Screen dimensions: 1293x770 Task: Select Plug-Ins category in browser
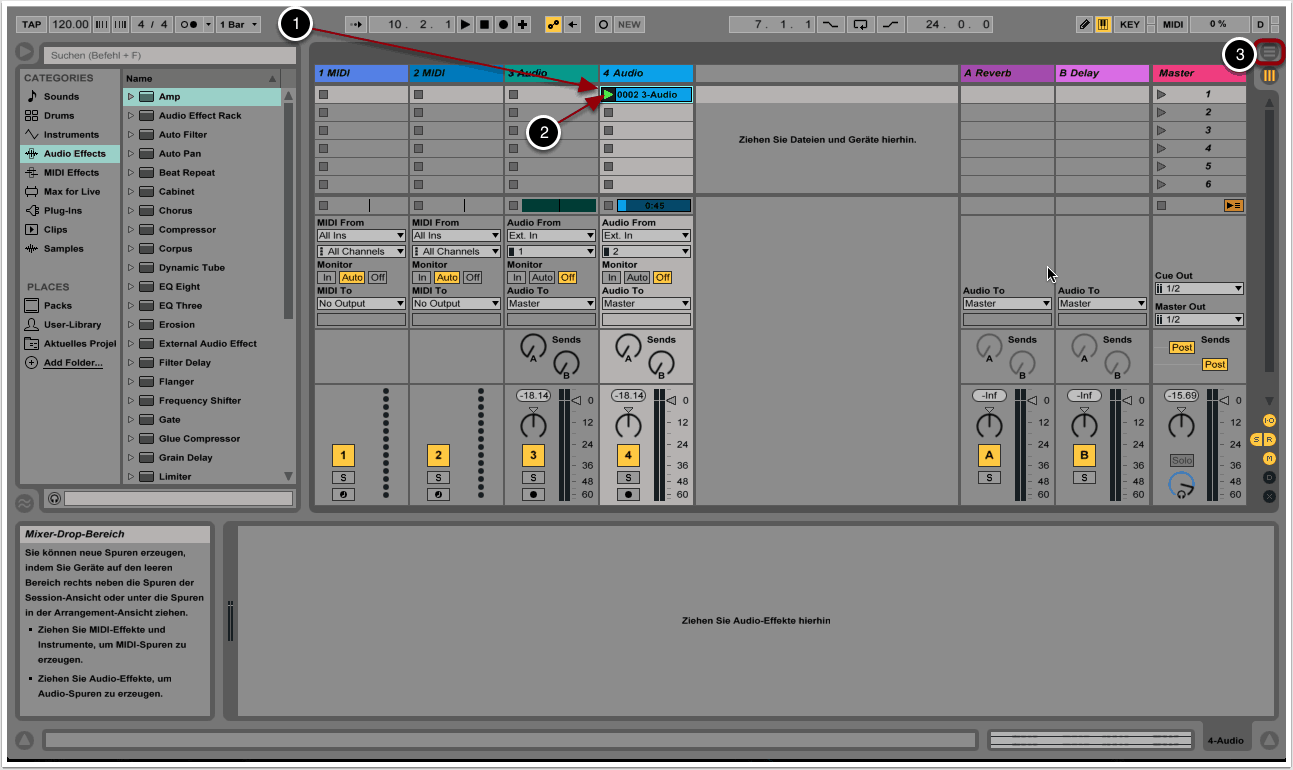coord(62,211)
